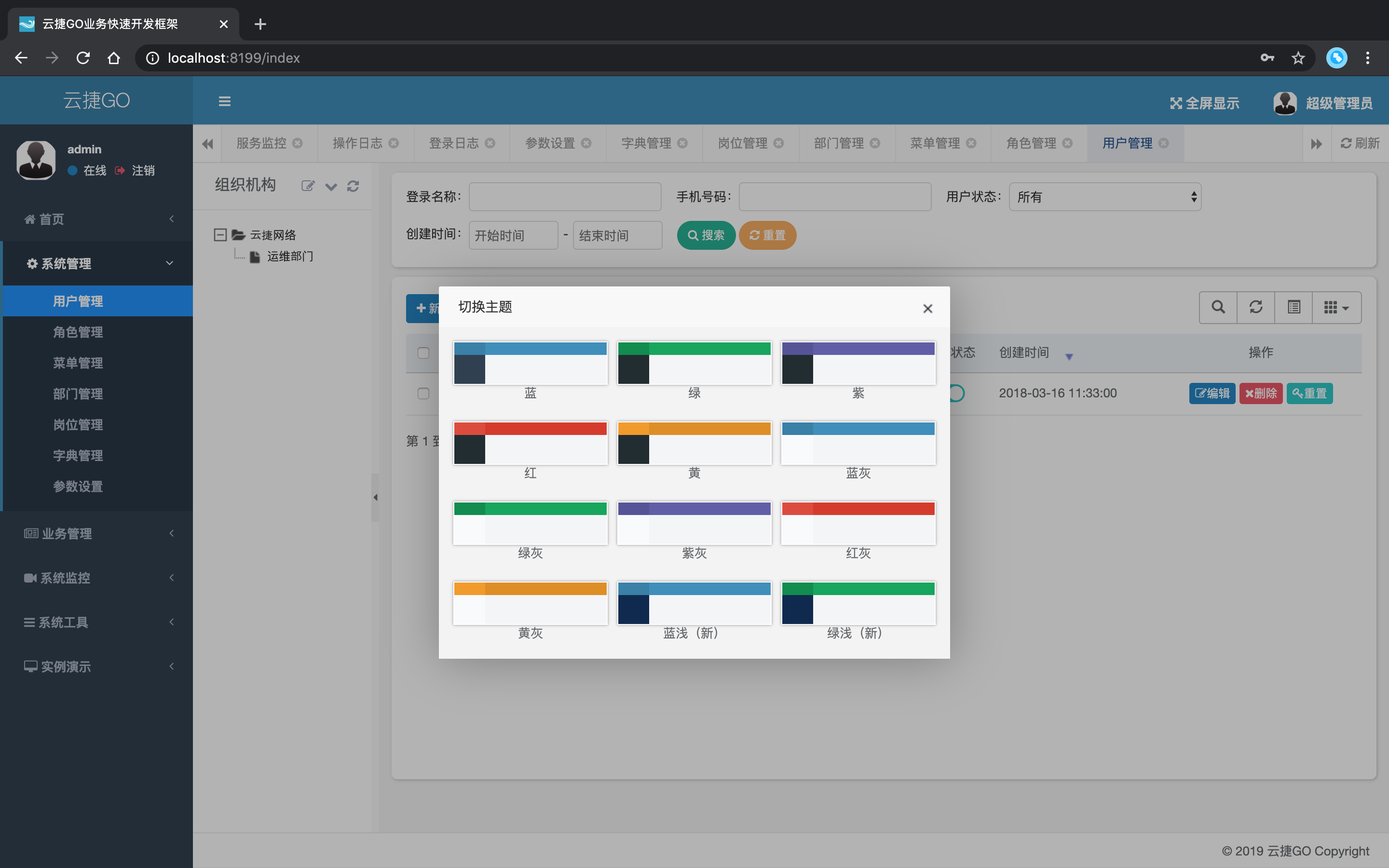Select the purple 紫 theme swatch
This screenshot has height=868, width=1389.
pos(858,363)
